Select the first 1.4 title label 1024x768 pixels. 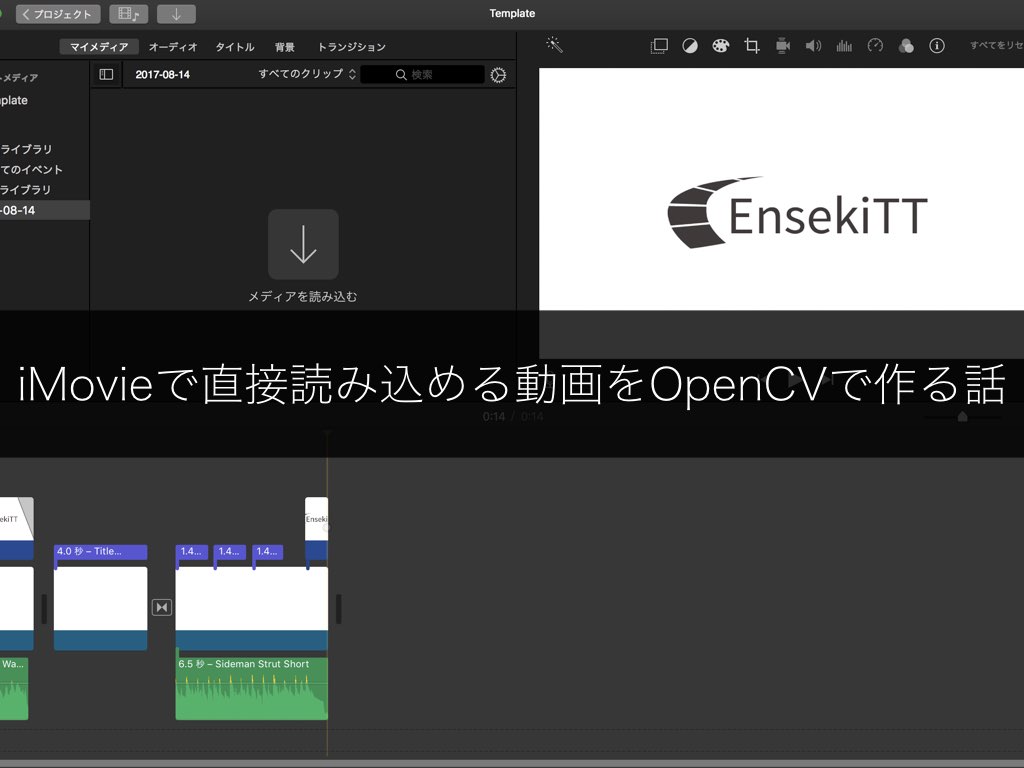click(x=192, y=552)
